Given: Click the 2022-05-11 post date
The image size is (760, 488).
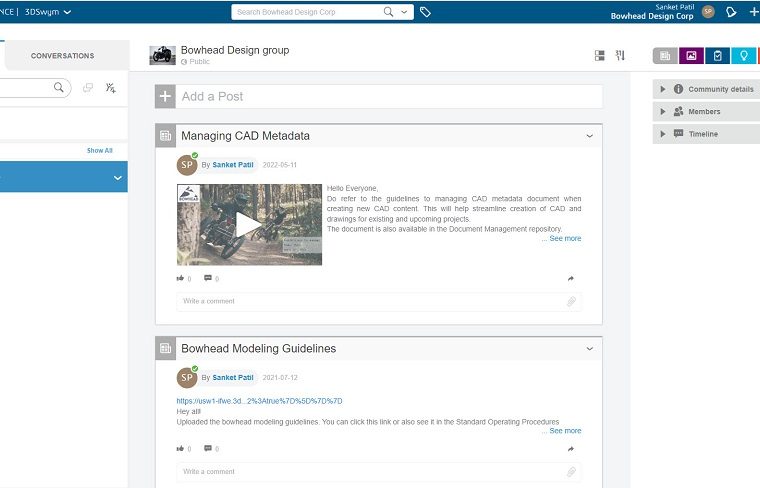Looking at the screenshot, I should pyautogui.click(x=280, y=165).
